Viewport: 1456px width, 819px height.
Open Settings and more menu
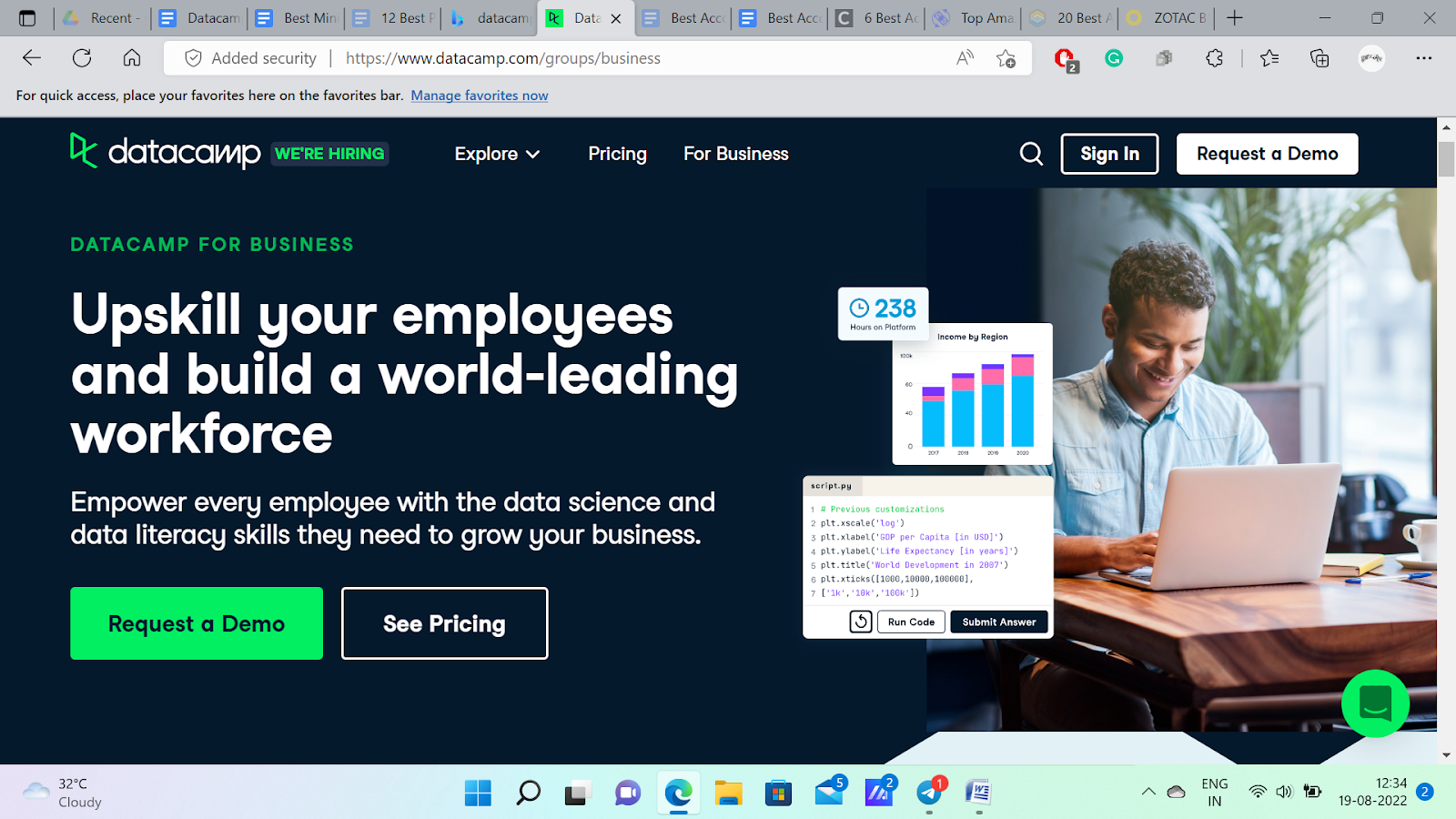[x=1424, y=58]
